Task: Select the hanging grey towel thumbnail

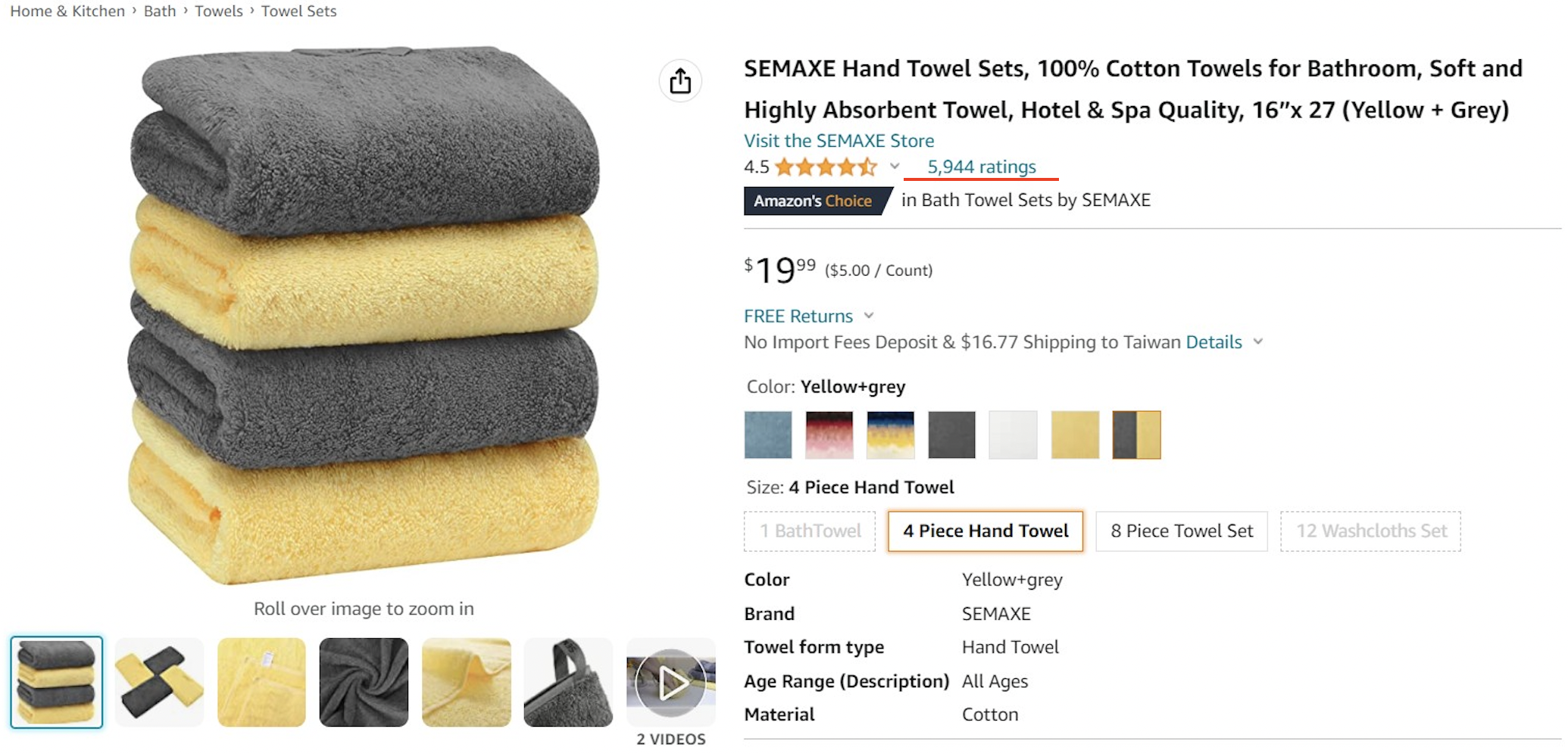Action: (568, 683)
